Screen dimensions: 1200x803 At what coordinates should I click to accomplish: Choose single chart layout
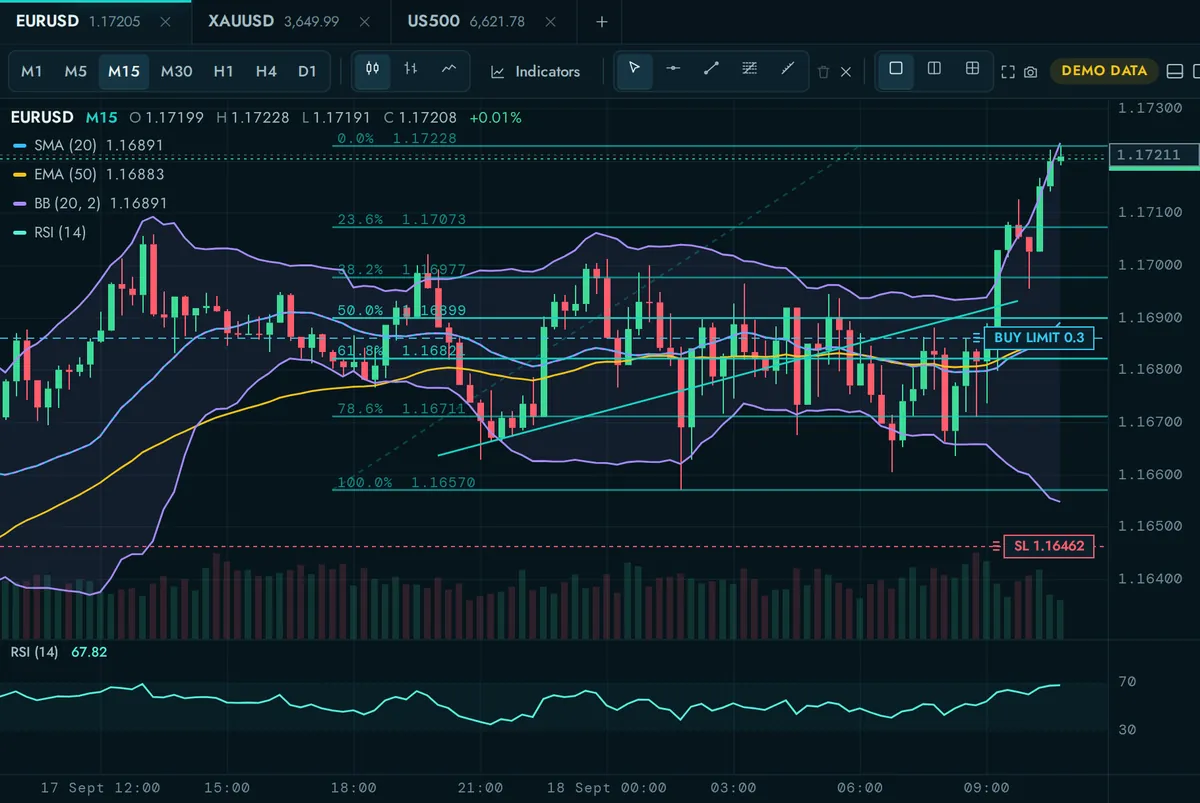click(x=896, y=70)
